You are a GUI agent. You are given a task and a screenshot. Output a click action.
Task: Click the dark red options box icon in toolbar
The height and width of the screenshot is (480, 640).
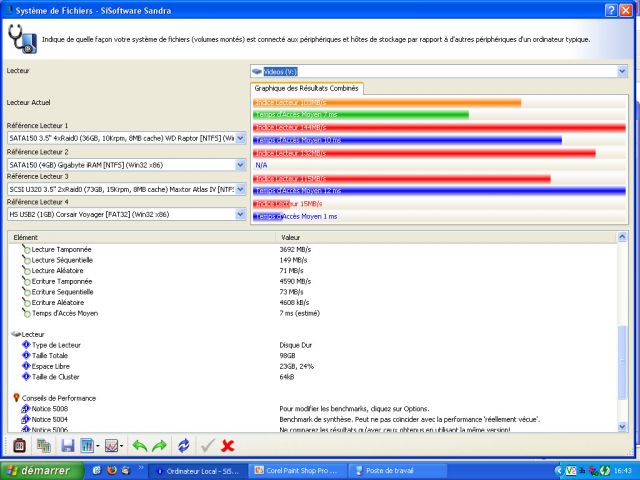tap(19, 445)
